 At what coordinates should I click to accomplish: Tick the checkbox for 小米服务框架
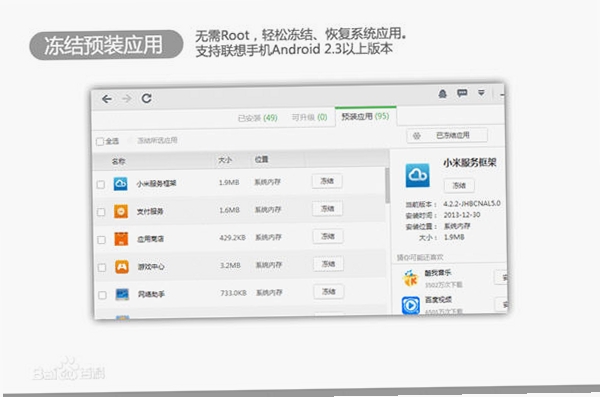(101, 185)
